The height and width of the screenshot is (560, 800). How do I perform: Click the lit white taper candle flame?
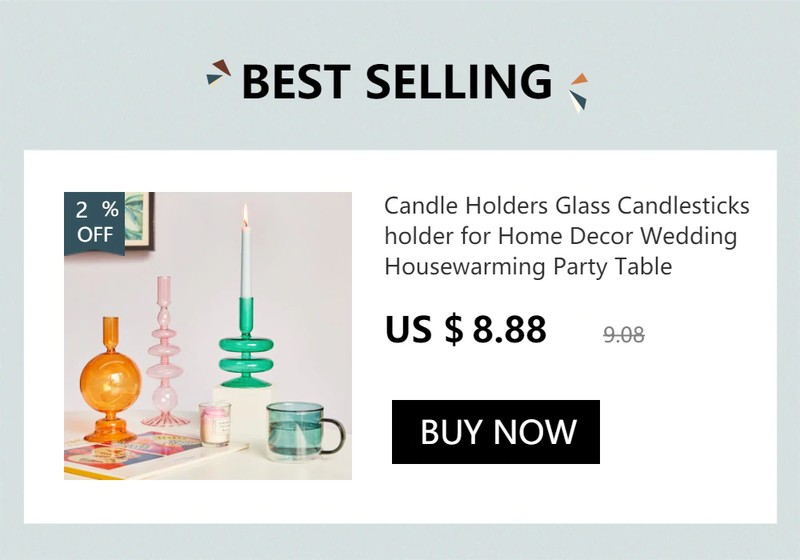coord(245,213)
